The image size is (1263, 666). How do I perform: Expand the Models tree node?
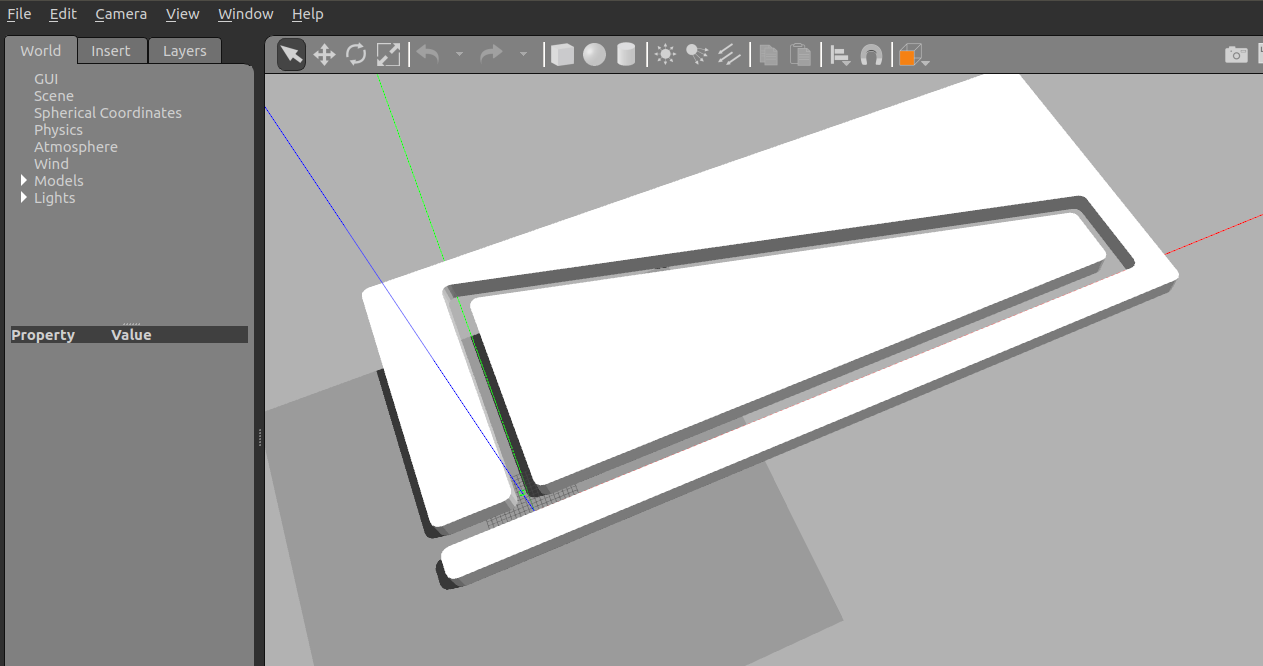[x=25, y=180]
